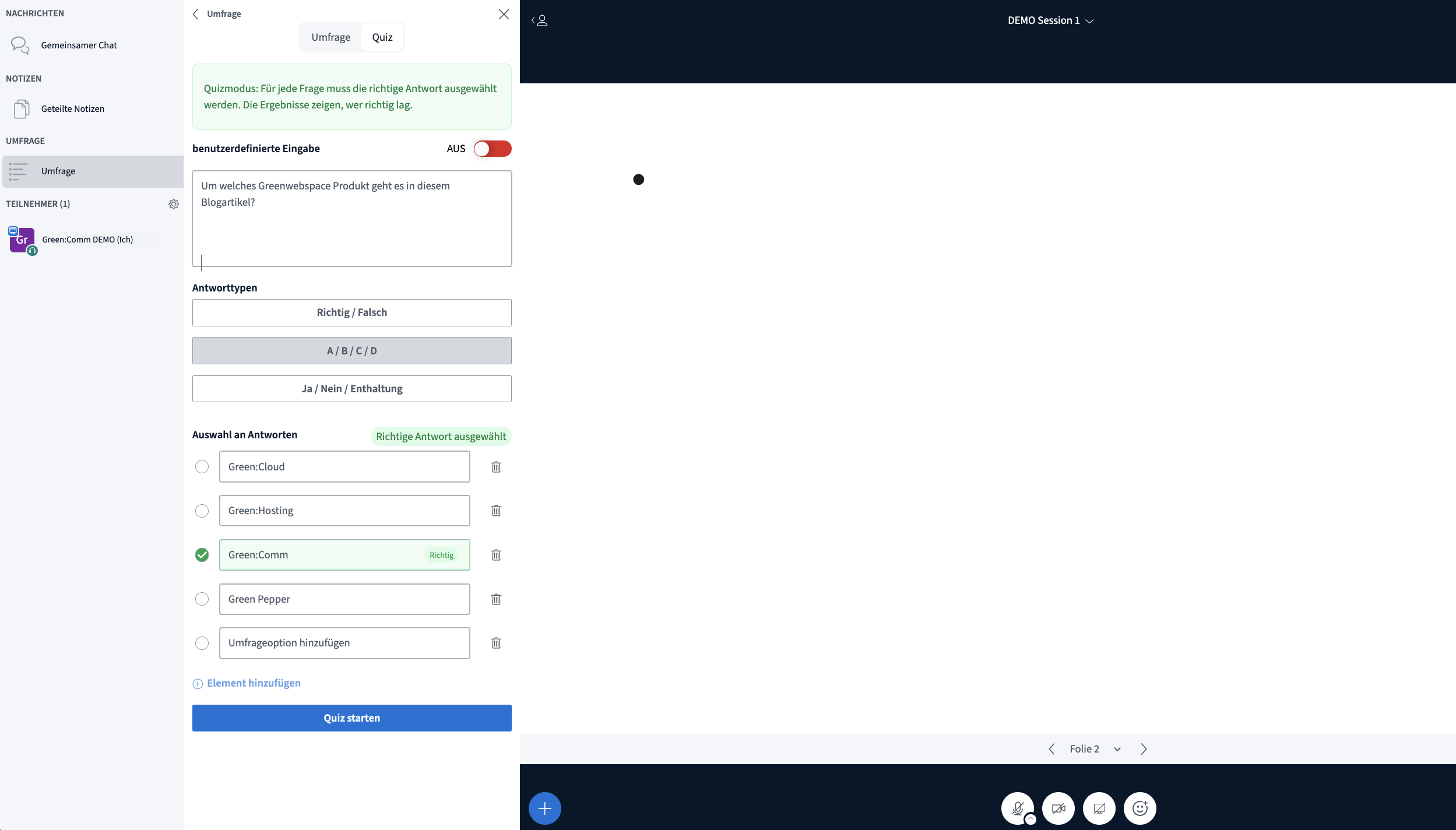
Task: Open Geteilte Notizen
Action: (x=72, y=108)
